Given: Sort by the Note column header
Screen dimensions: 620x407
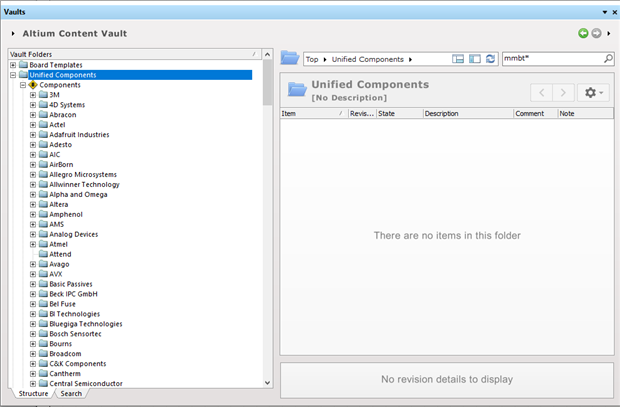Looking at the screenshot, I should point(585,114).
